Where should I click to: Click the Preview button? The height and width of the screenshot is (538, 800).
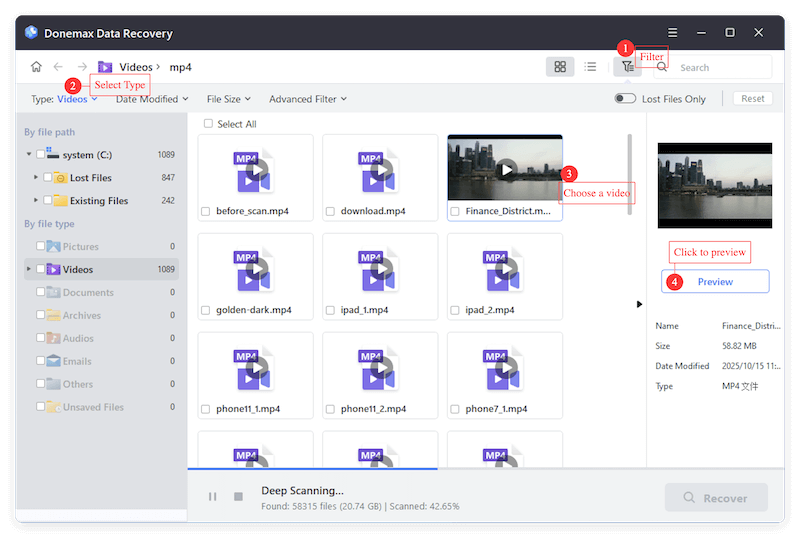[x=715, y=281]
